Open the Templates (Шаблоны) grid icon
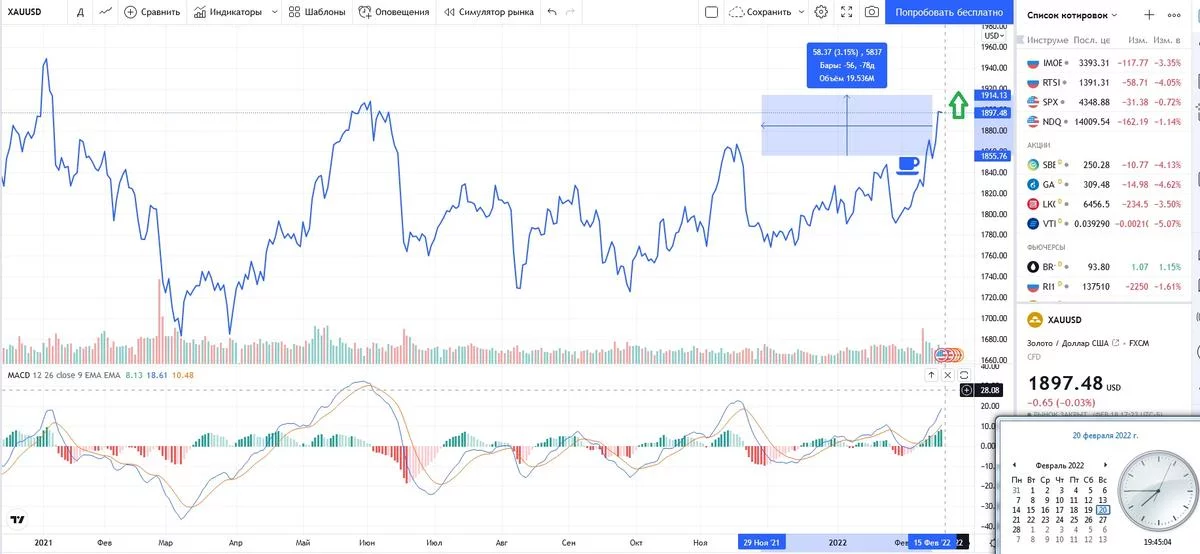Image resolution: width=1200 pixels, height=554 pixels. 293,13
